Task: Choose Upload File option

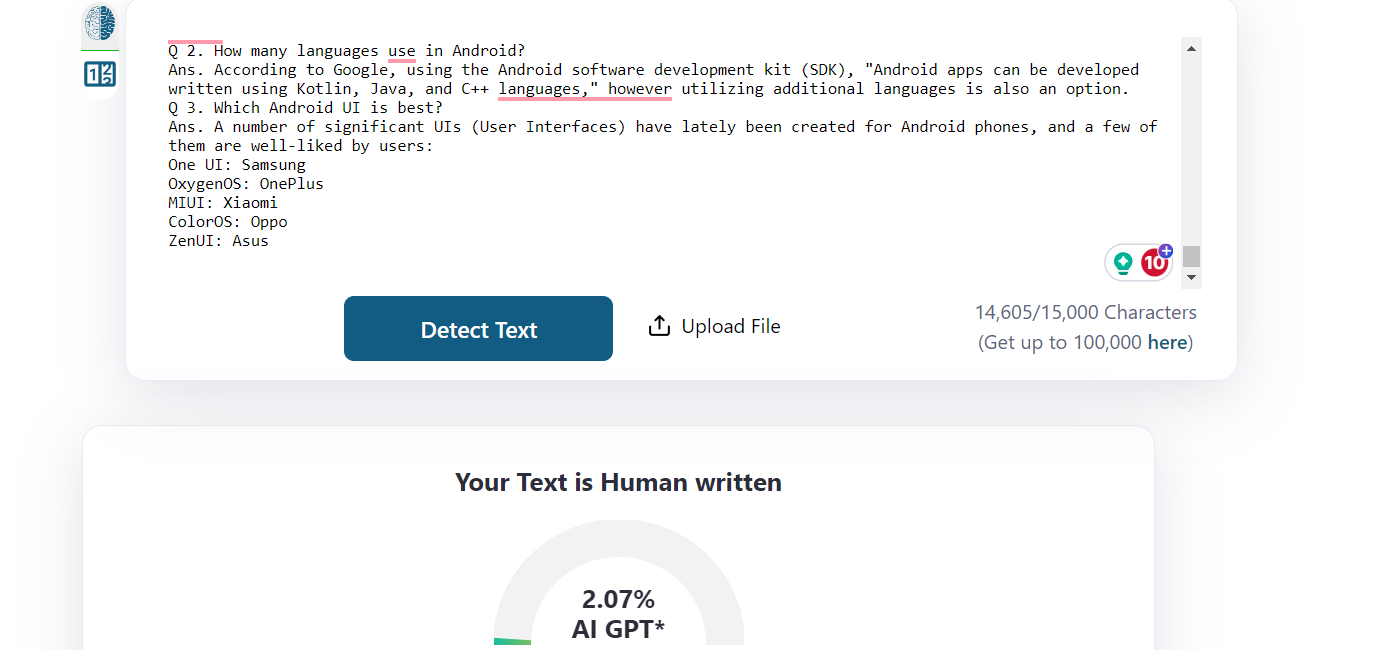Action: pyautogui.click(x=714, y=326)
